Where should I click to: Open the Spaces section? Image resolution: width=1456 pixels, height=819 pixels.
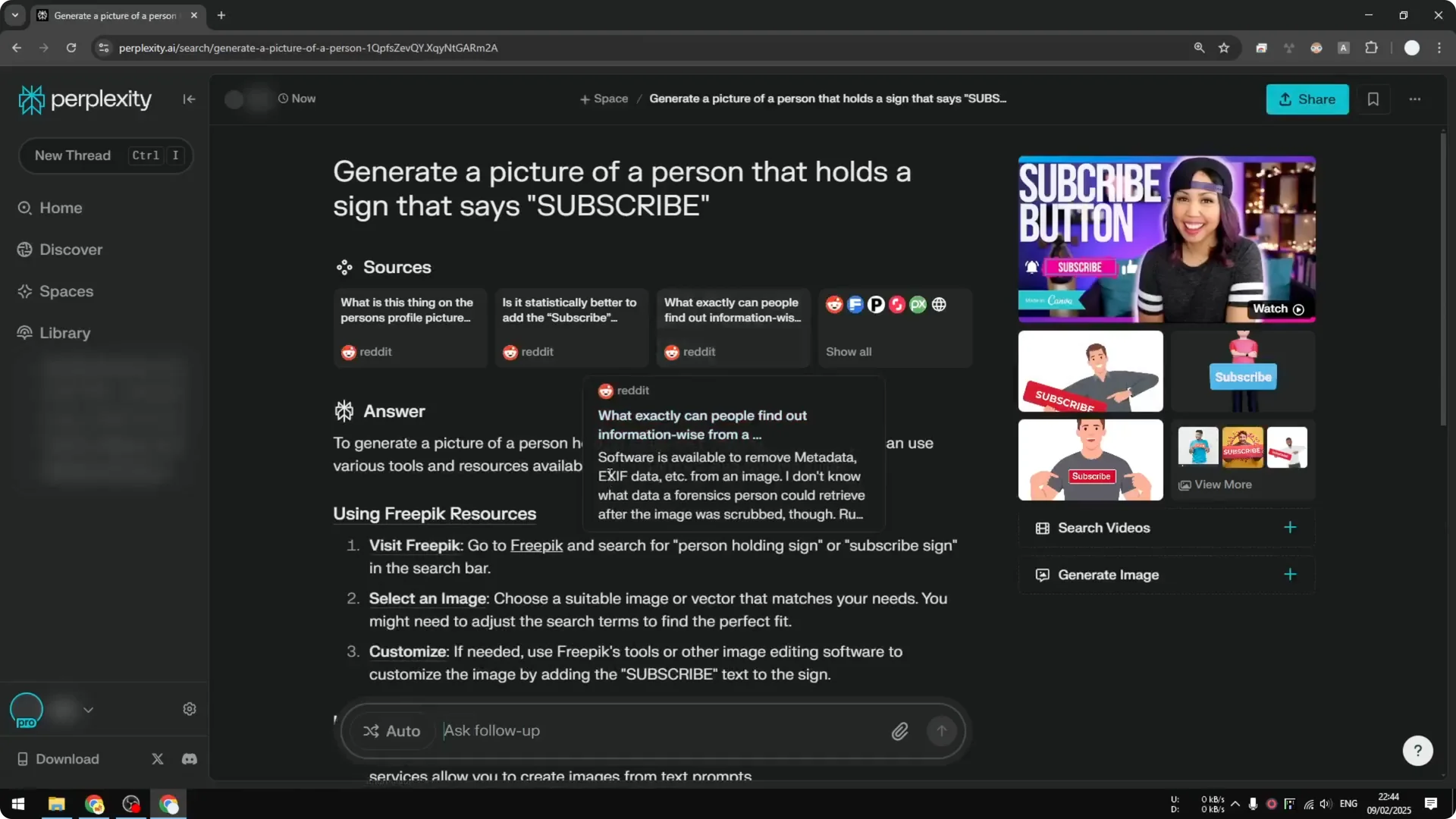[x=65, y=291]
